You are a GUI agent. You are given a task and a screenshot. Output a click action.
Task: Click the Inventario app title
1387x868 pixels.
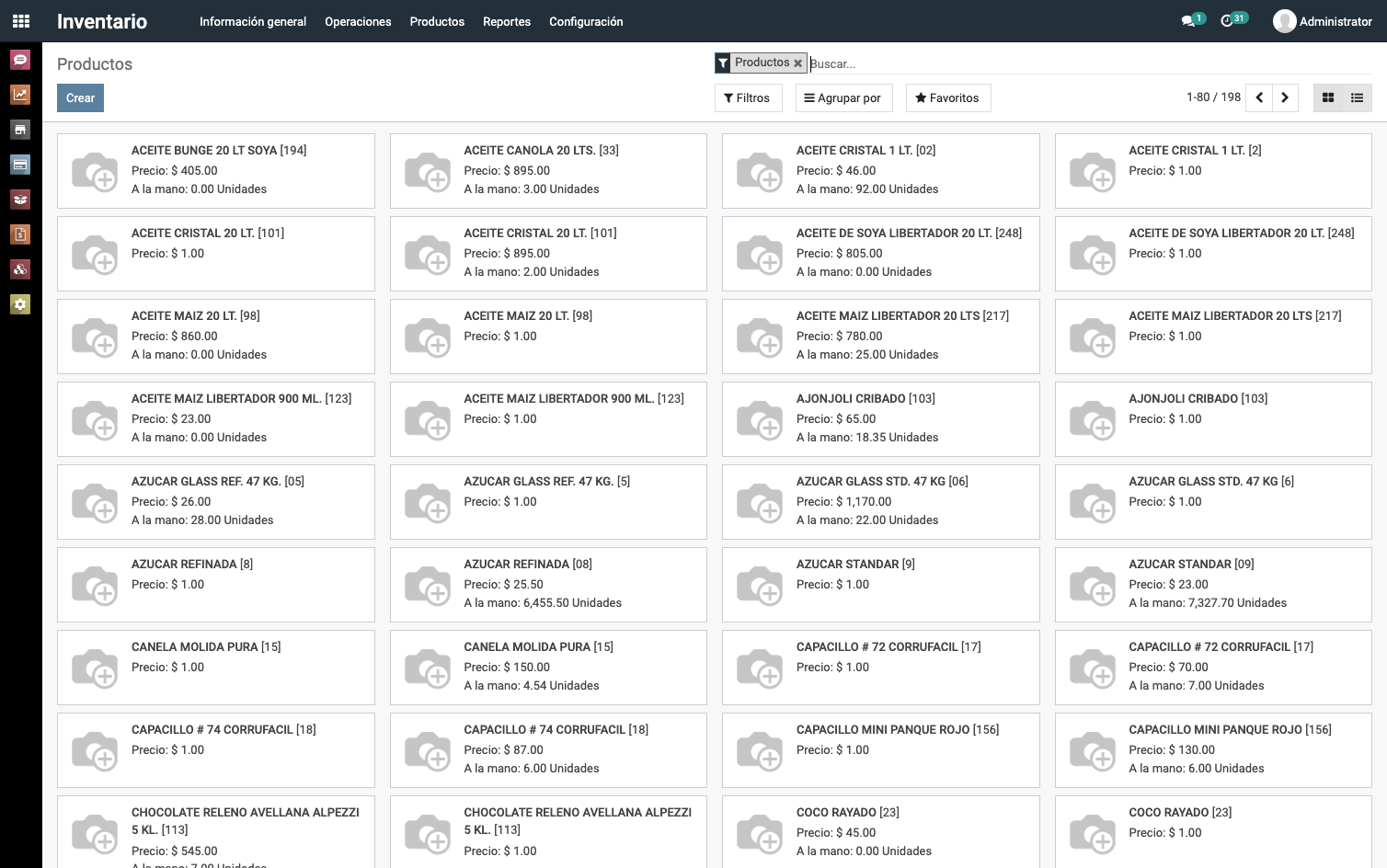click(102, 21)
